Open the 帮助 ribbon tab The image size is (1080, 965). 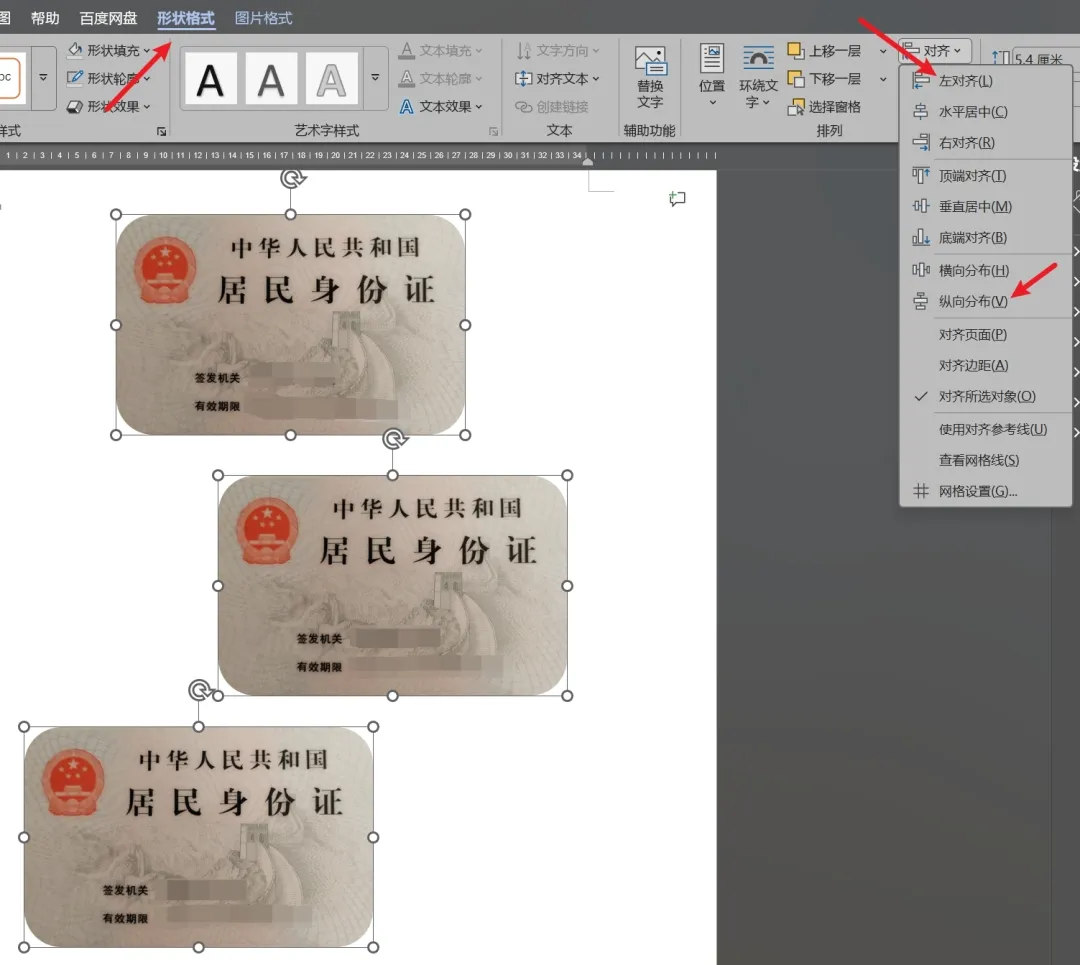pyautogui.click(x=45, y=18)
